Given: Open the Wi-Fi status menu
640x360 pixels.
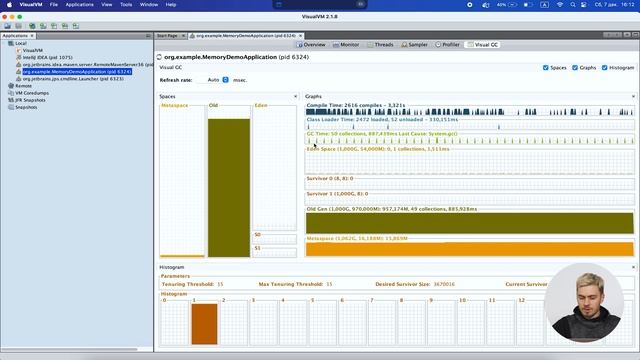Looking at the screenshot, I should [x=560, y=4].
